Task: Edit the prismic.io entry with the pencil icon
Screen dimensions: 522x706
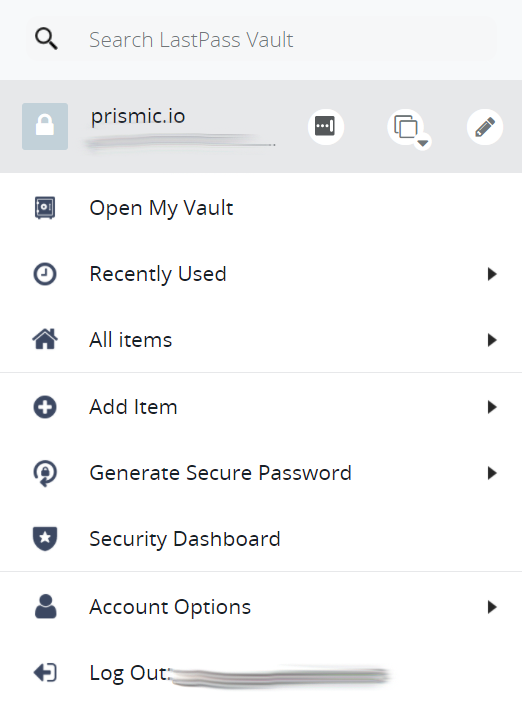Action: tap(485, 127)
